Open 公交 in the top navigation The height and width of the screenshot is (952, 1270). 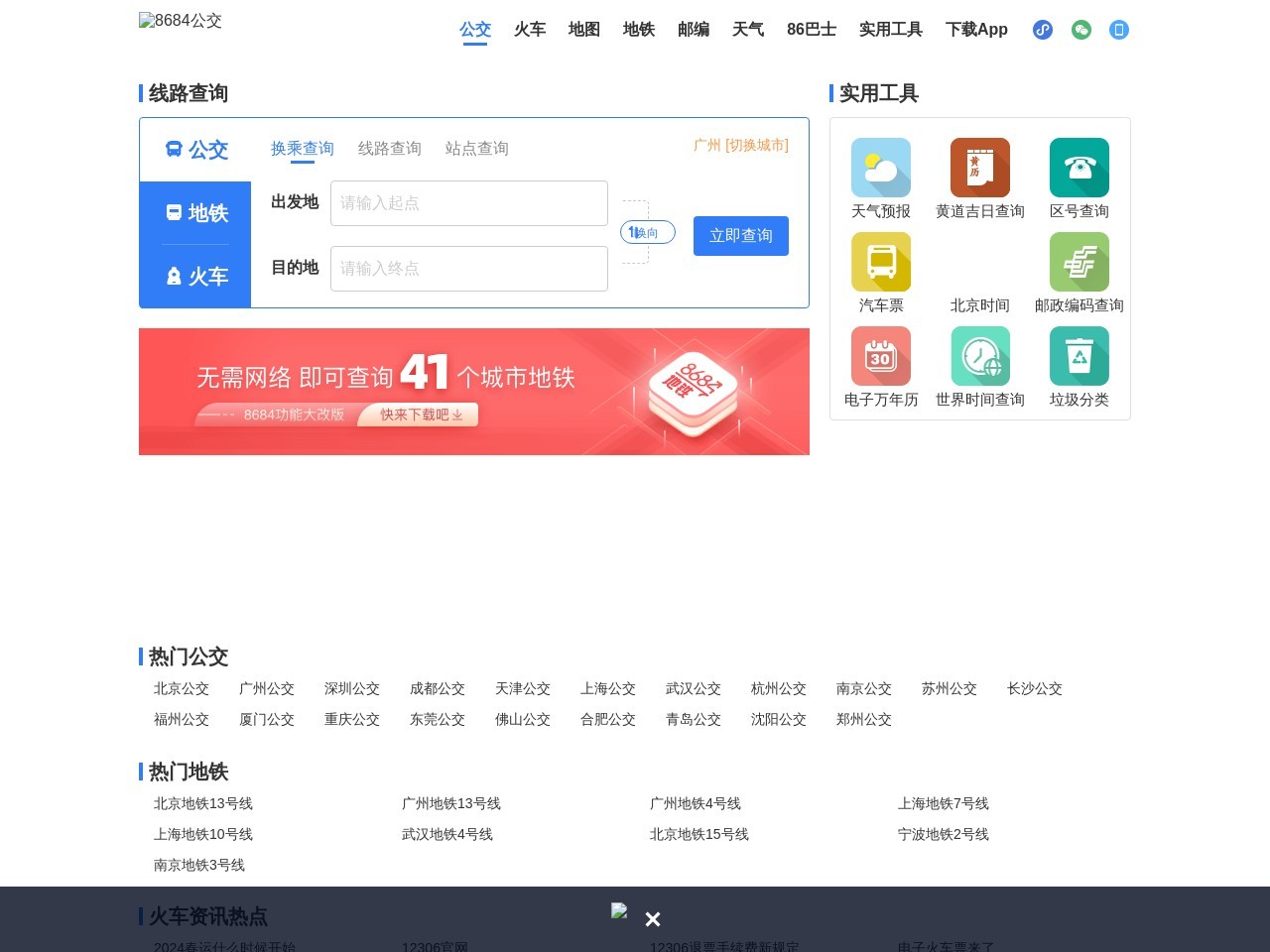click(x=475, y=30)
